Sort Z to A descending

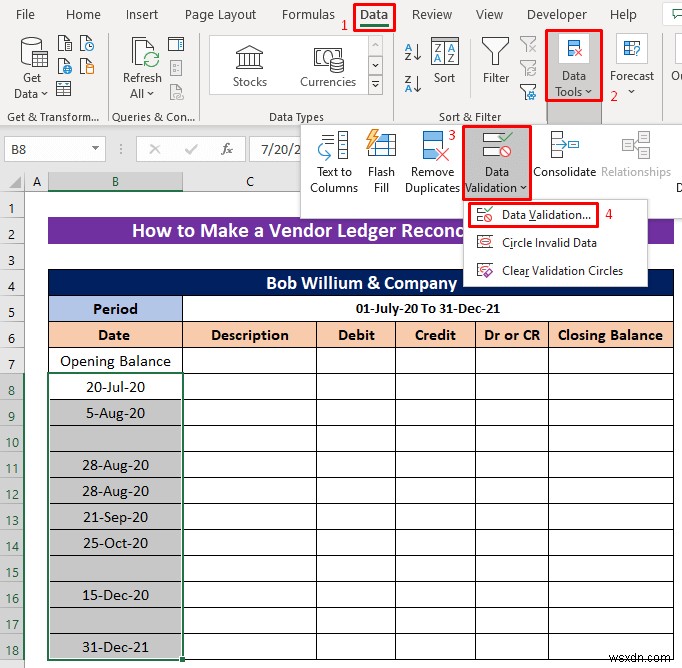(412, 84)
